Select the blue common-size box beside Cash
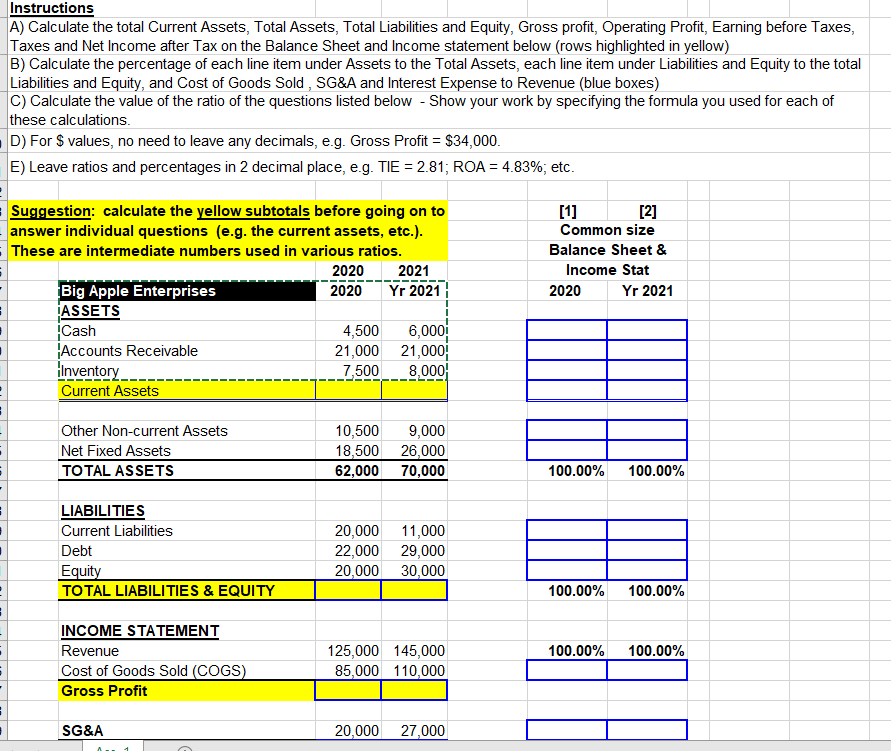 pos(567,329)
